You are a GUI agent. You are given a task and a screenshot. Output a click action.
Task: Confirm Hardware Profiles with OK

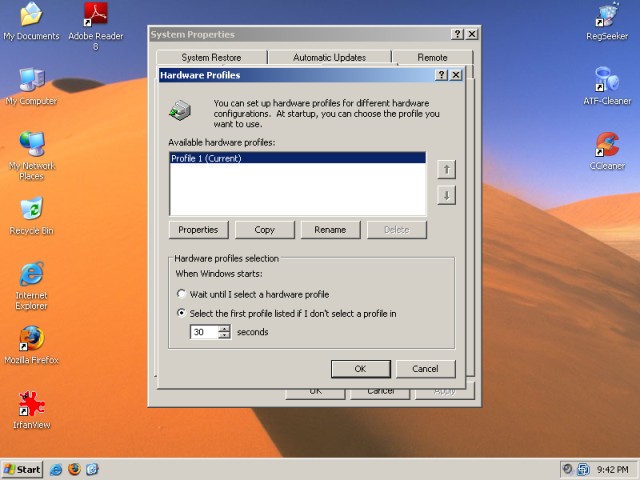(x=360, y=369)
